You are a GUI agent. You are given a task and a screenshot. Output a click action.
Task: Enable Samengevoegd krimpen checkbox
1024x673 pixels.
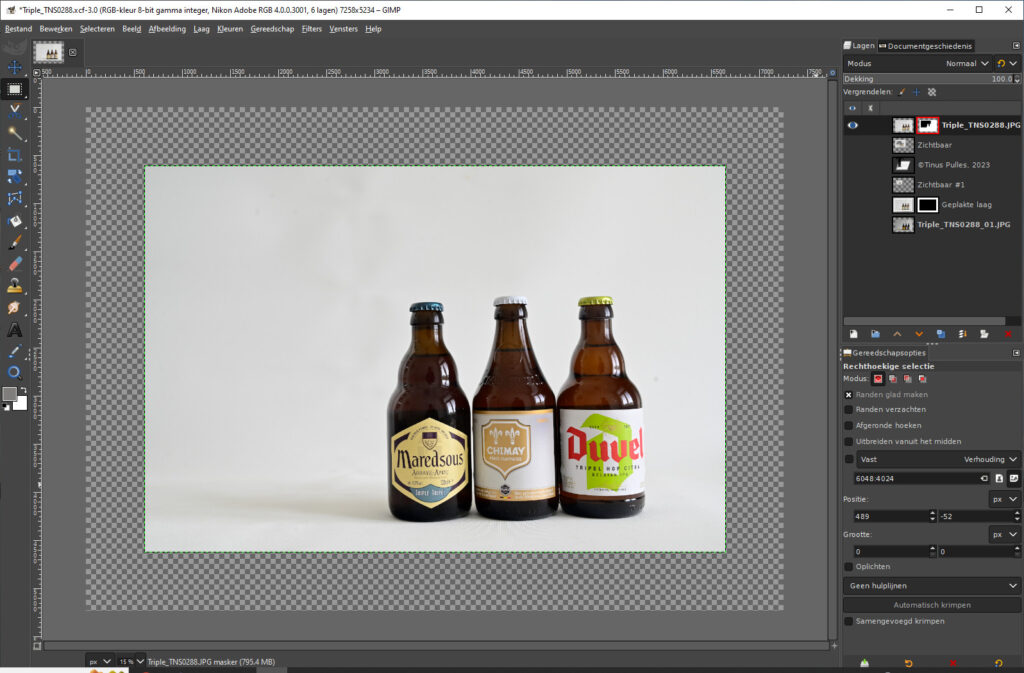coord(848,621)
